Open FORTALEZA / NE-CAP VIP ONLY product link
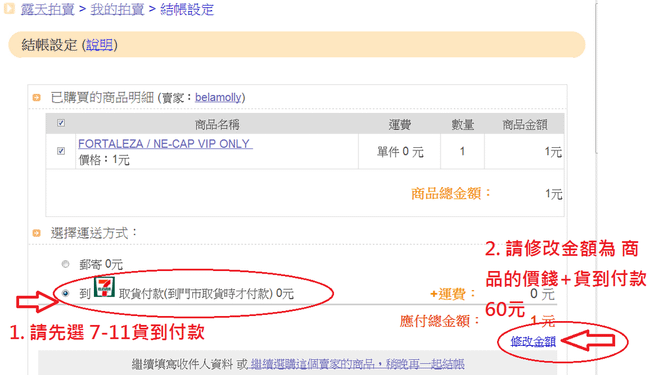Viewport: 650px width, 375px height. pyautogui.click(x=165, y=144)
